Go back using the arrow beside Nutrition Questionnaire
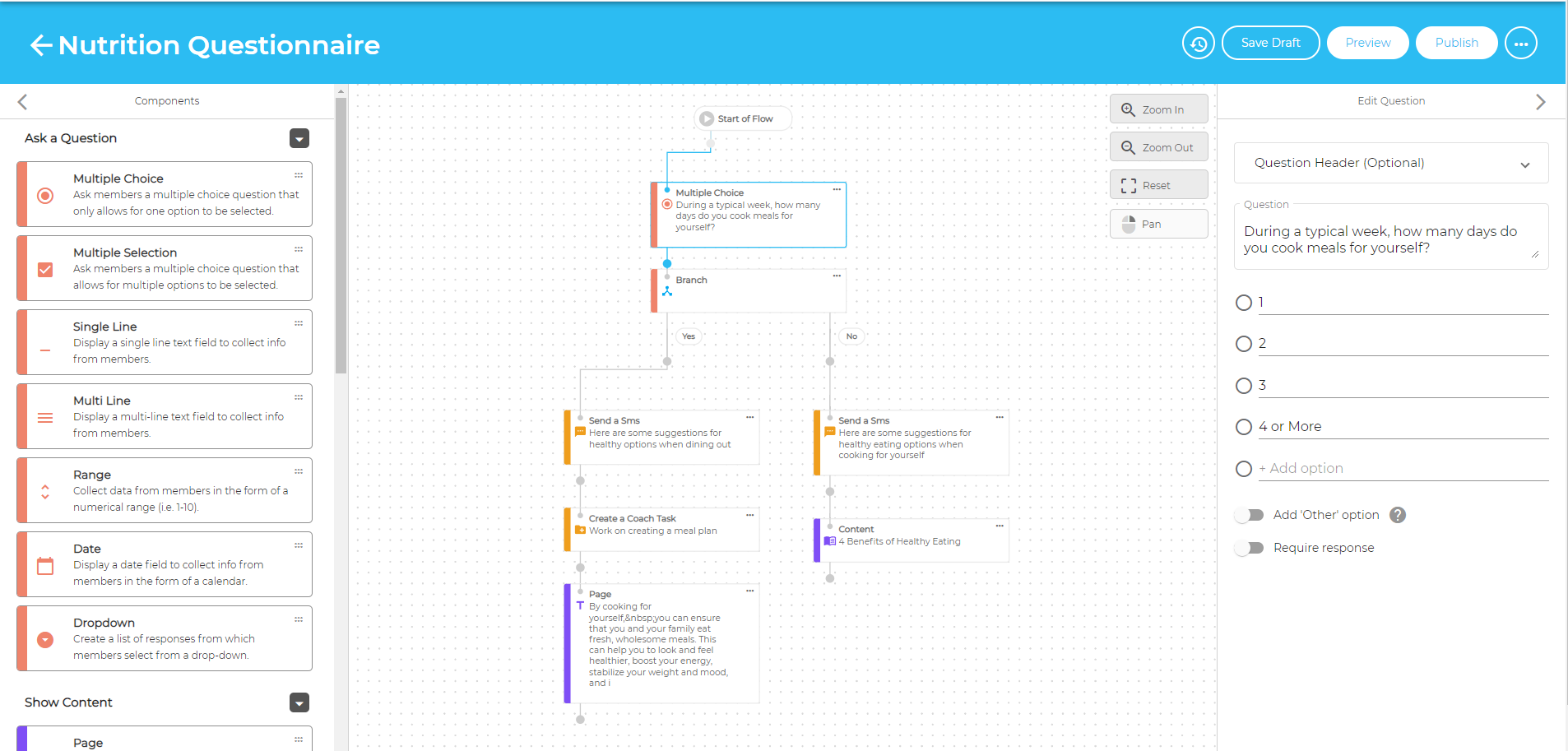This screenshot has width=1568, height=751. 41,45
